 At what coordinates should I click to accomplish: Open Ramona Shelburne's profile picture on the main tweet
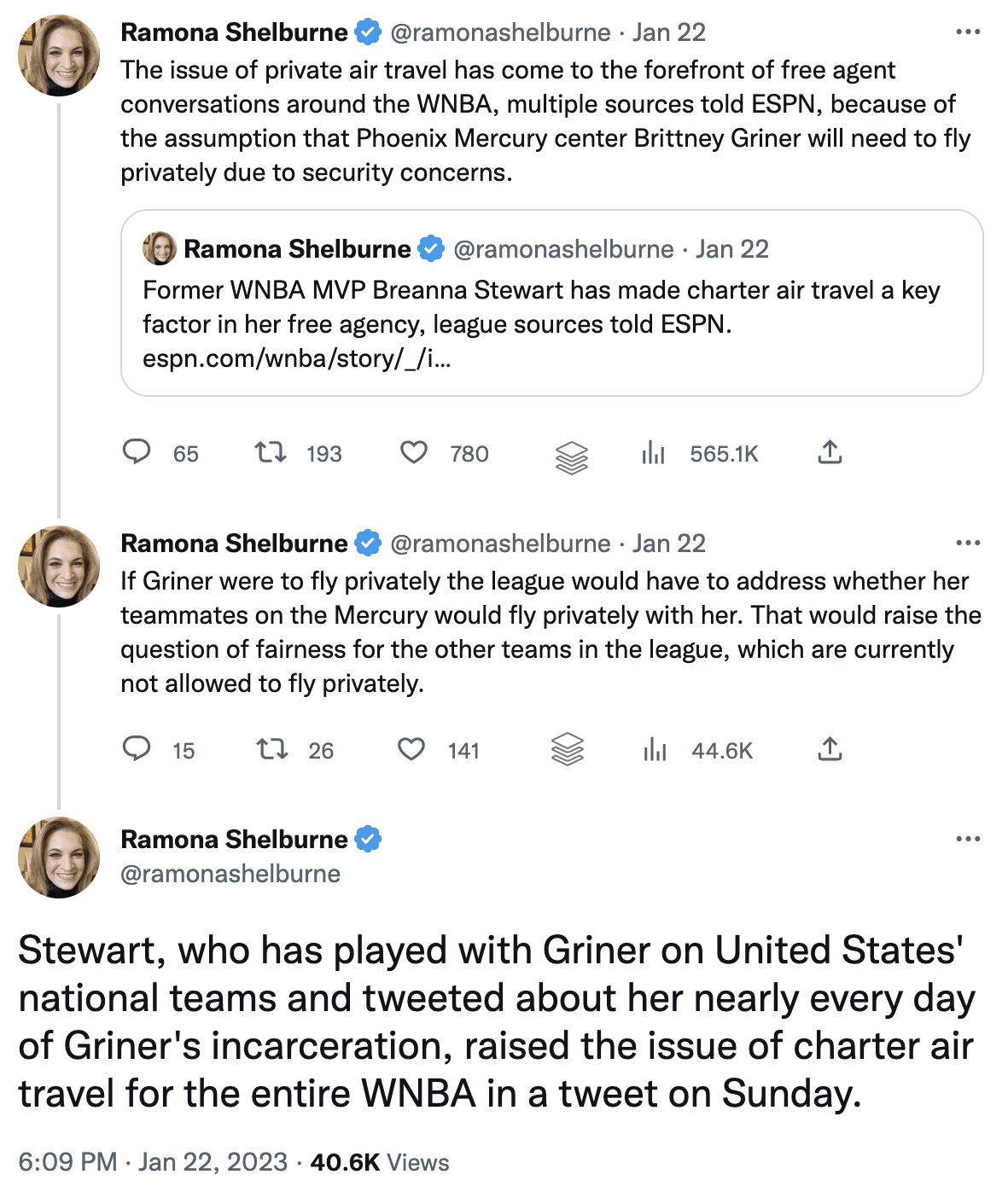pos(59,857)
